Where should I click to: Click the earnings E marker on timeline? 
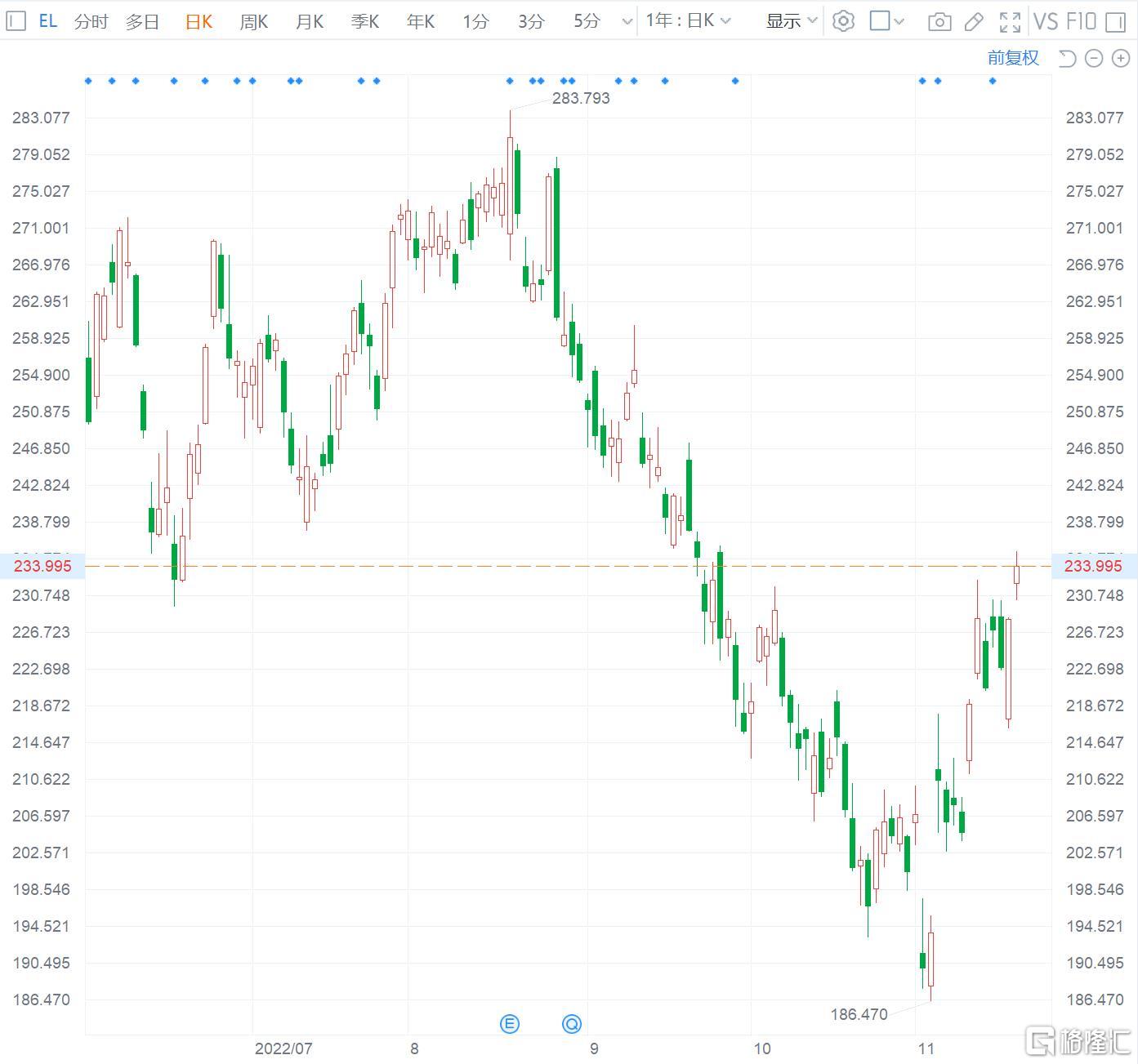(509, 1024)
